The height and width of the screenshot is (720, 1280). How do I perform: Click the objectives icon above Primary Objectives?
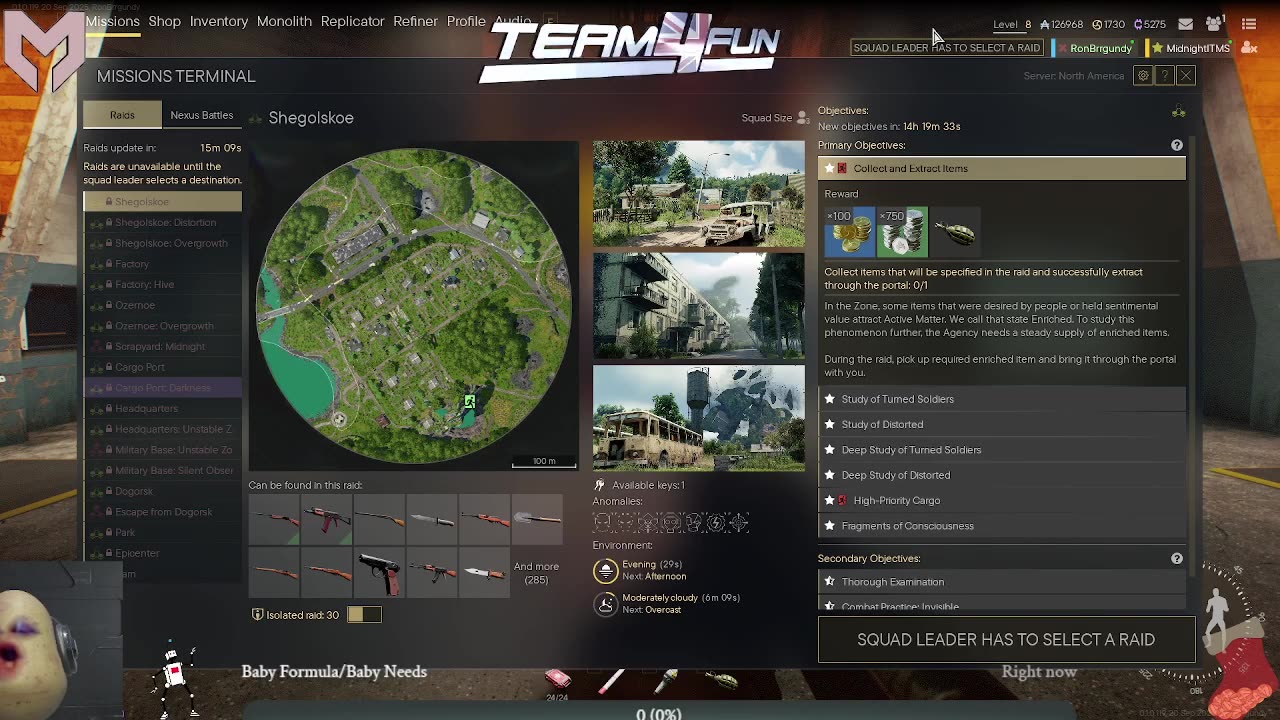[1179, 112]
